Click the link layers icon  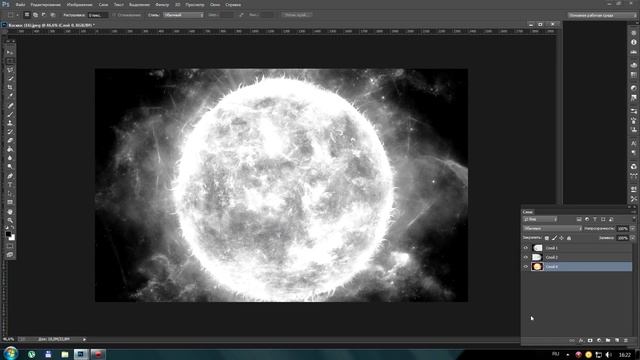click(572, 340)
